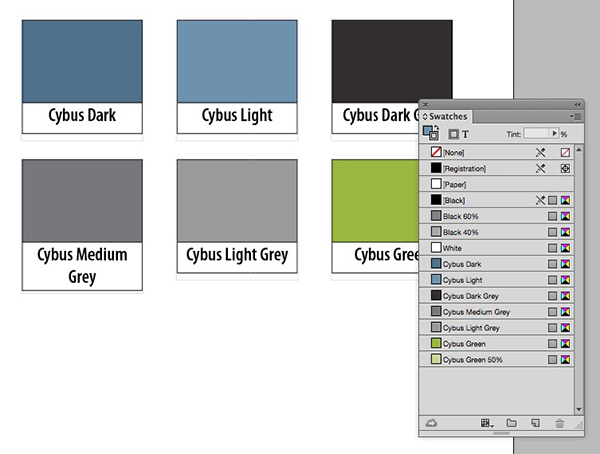600x454 pixels.
Task: Open the Swatches panel flyout menu
Action: tap(576, 116)
